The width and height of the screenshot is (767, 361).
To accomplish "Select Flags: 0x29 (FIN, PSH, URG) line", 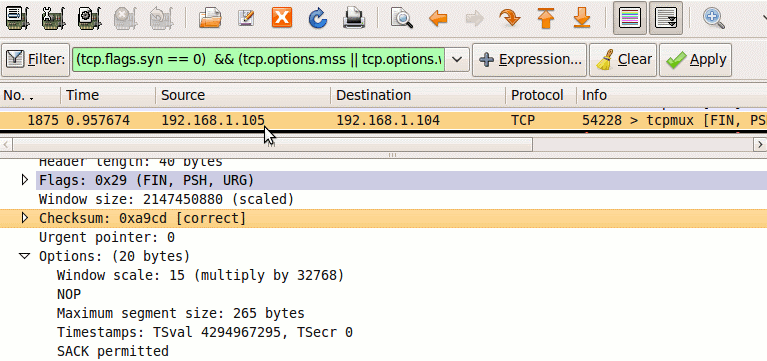I will point(402,180).
